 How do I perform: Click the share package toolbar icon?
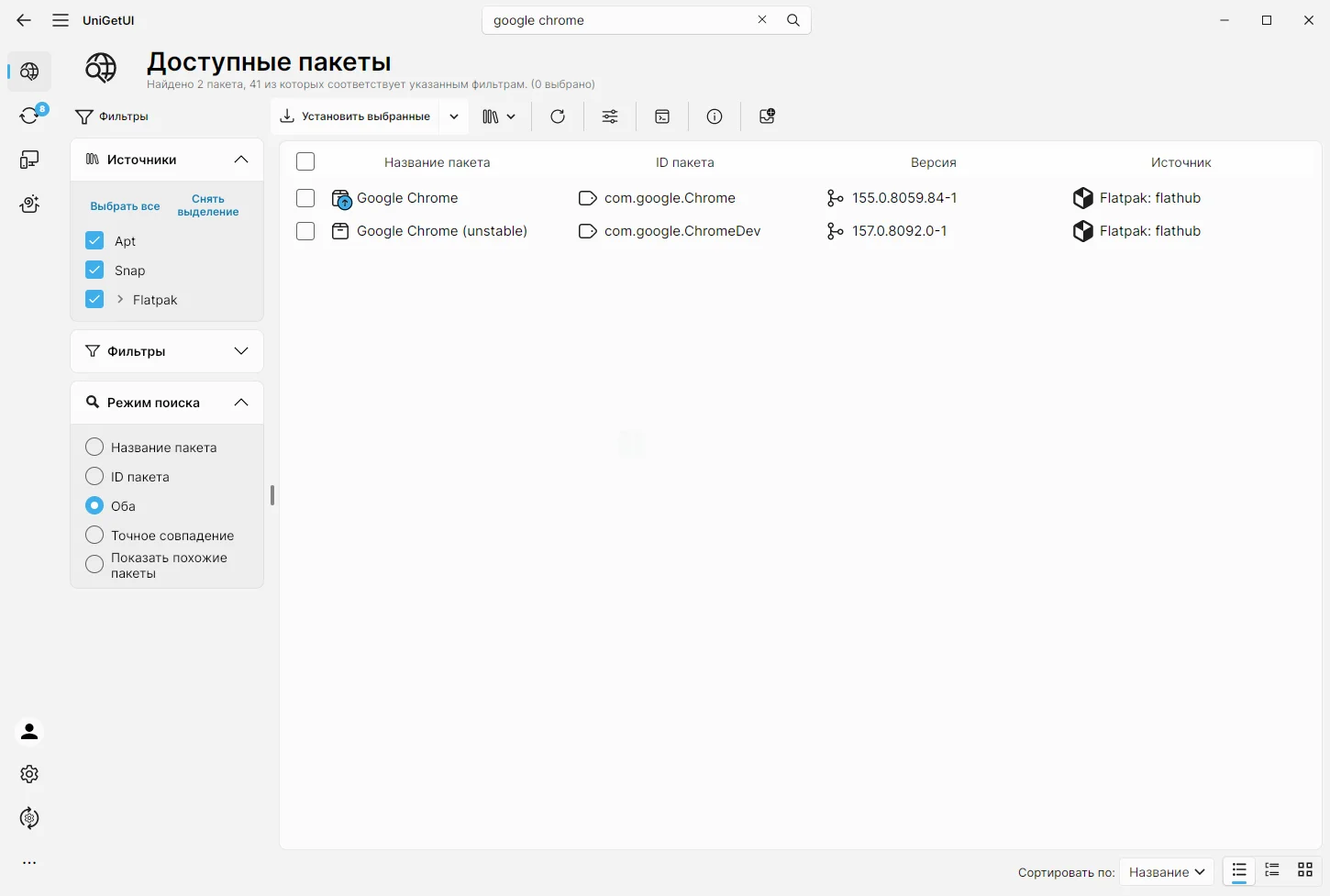point(767,116)
